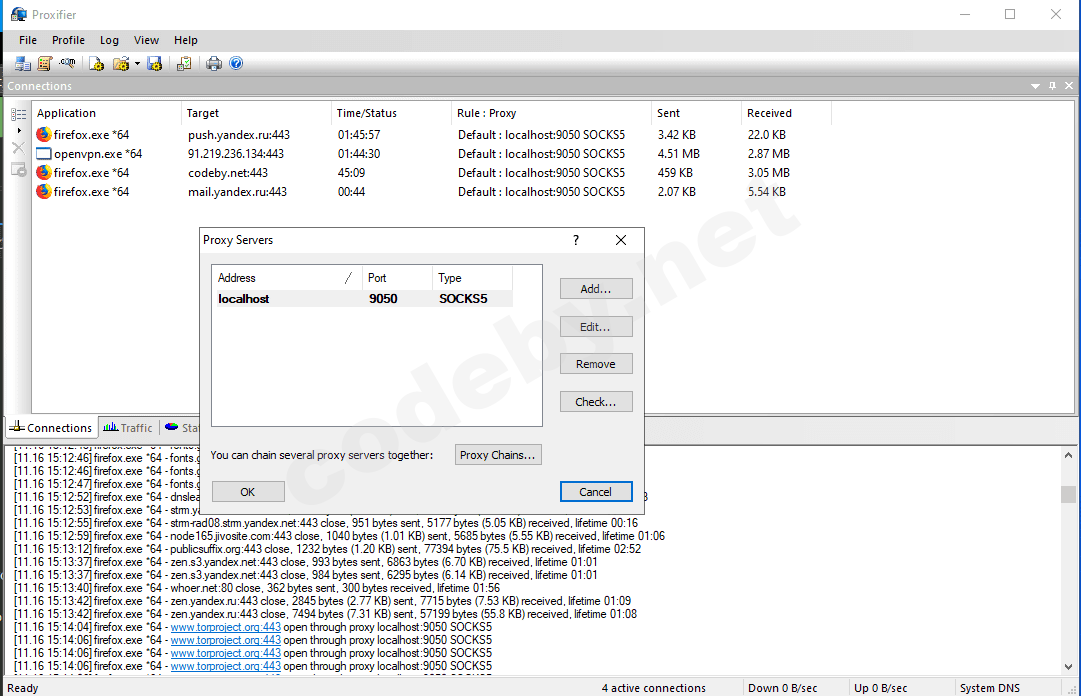Viewport: 1081px width, 696px height.
Task: Open Proxification Rules toolbar icon
Action: (45, 63)
